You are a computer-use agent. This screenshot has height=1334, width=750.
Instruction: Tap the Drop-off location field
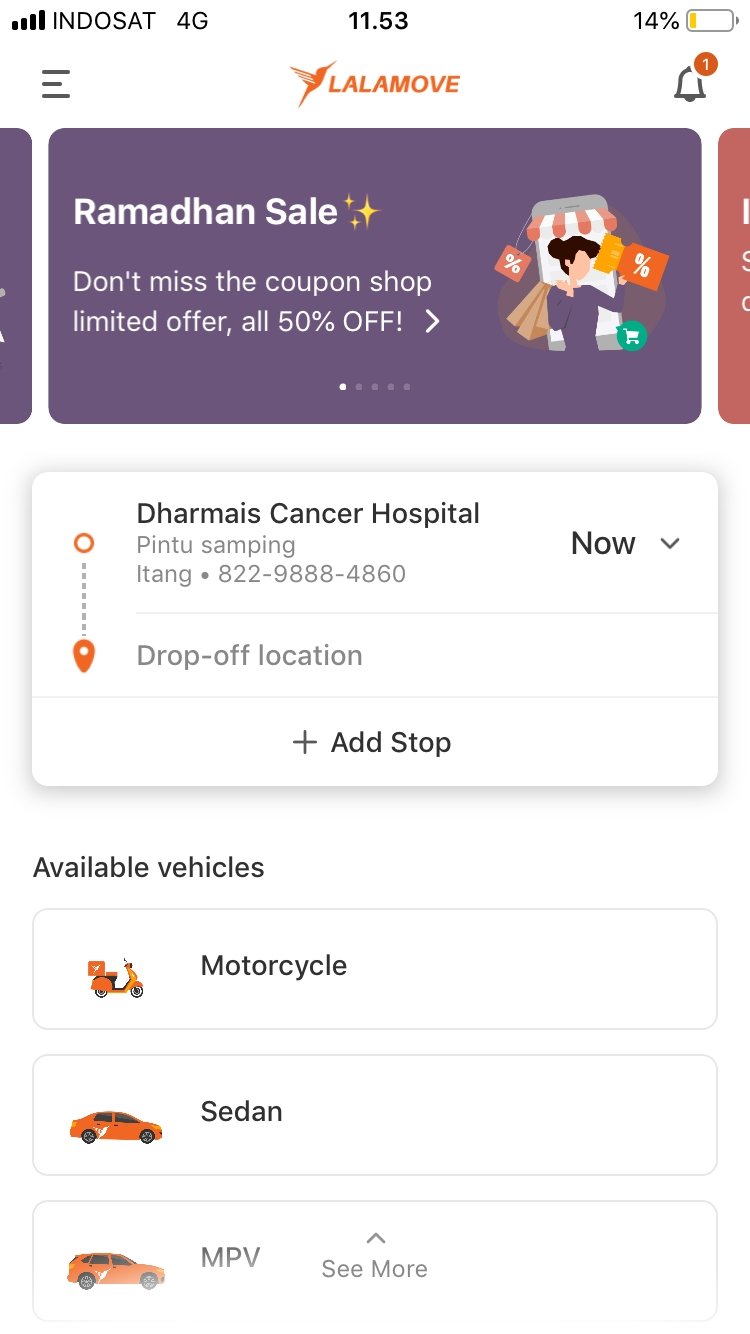point(427,656)
